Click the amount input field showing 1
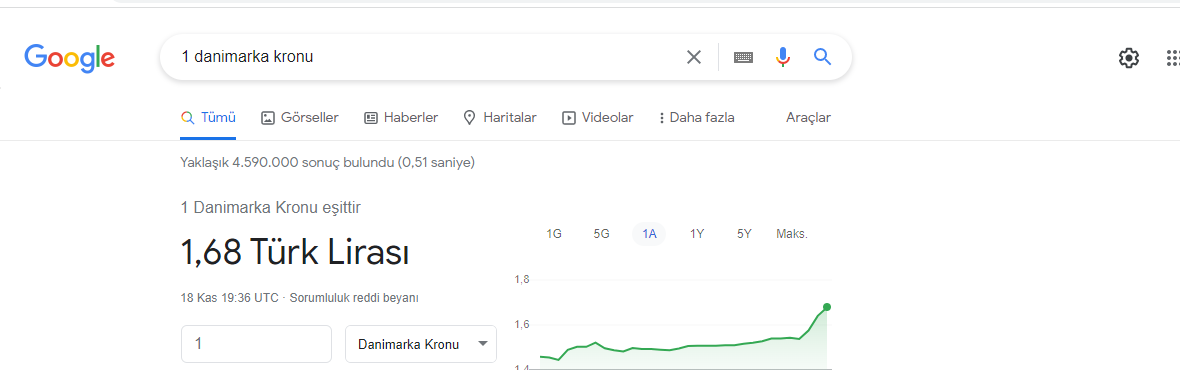Viewport: 1180px width, 370px height. click(x=257, y=344)
